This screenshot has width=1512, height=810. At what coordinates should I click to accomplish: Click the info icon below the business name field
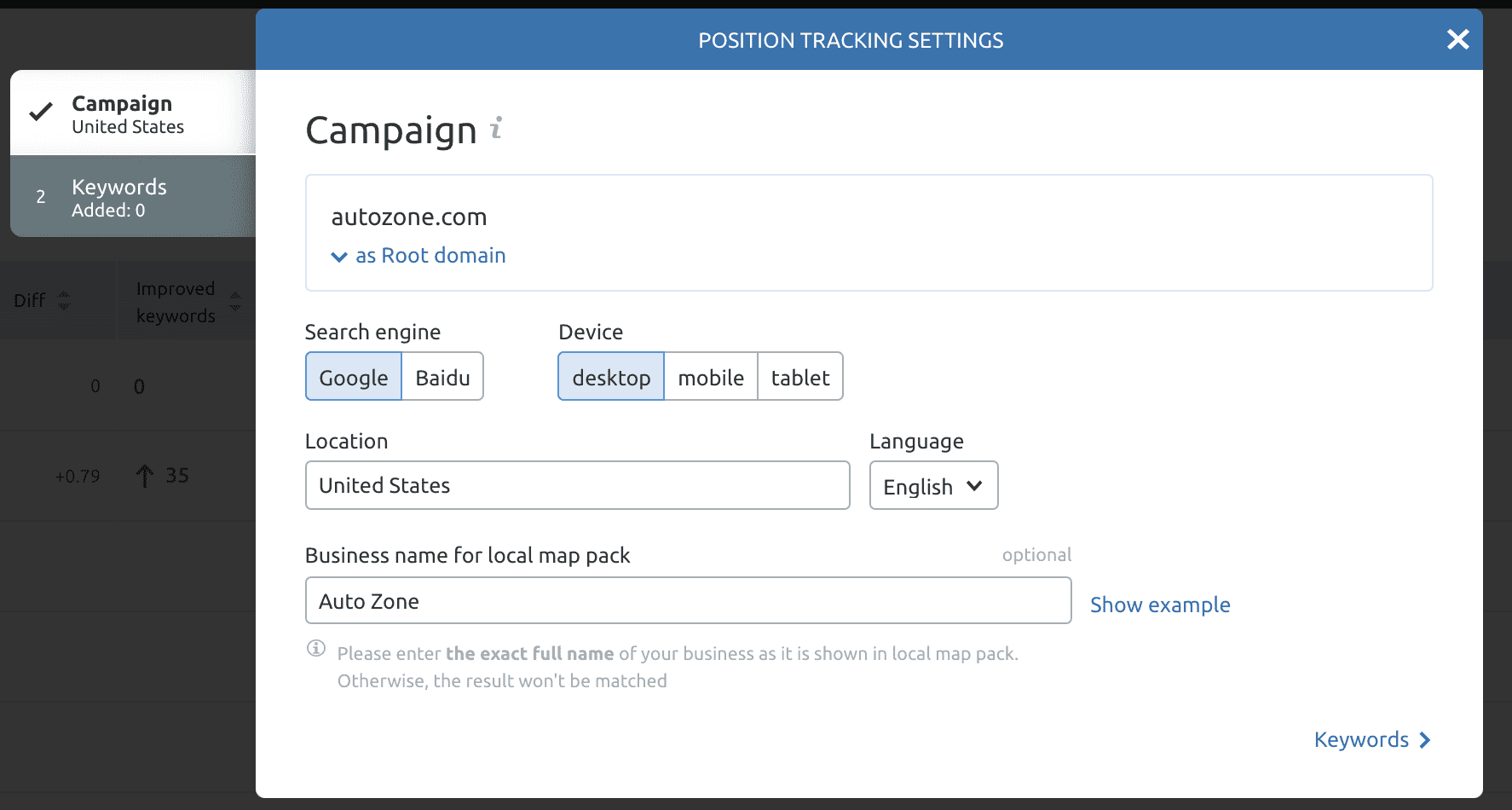(316, 649)
